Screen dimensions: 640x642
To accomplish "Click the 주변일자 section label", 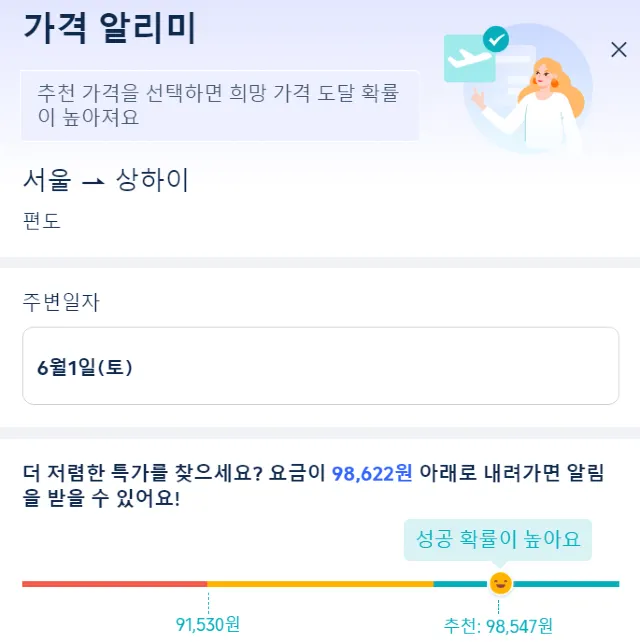I will 61,301.
